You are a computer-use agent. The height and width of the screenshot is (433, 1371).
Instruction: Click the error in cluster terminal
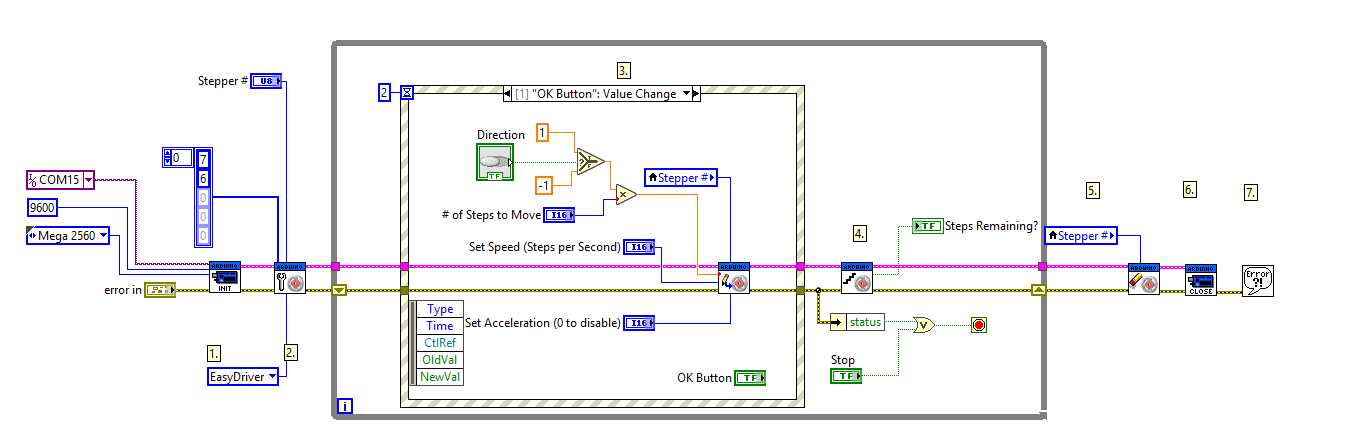click(x=159, y=290)
